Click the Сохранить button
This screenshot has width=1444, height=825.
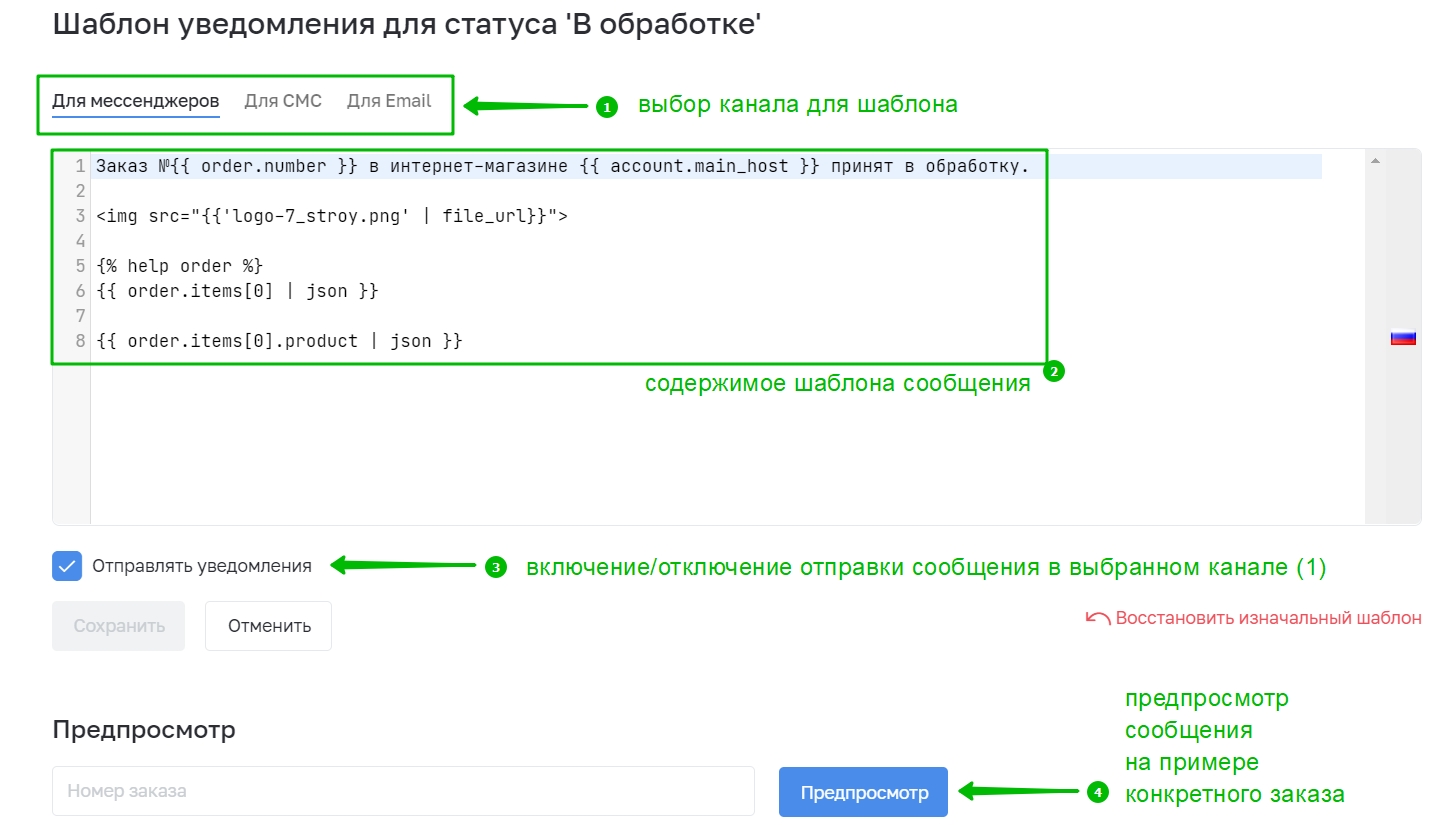click(119, 626)
